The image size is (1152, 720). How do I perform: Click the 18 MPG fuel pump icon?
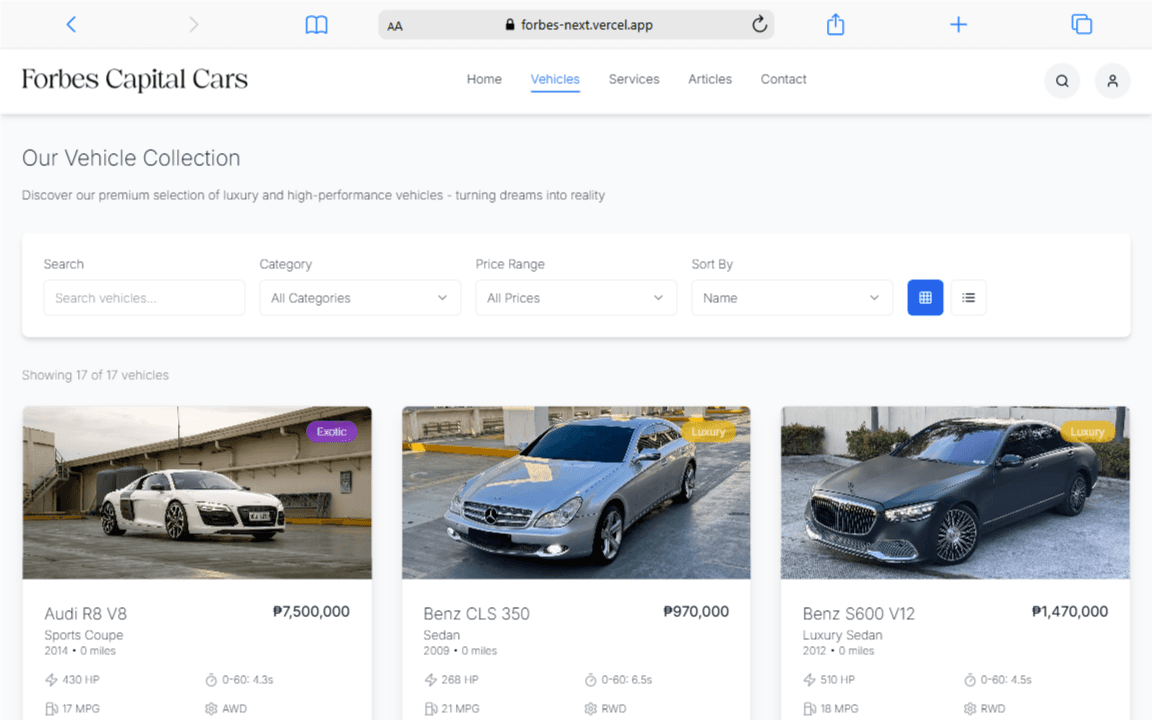[810, 709]
